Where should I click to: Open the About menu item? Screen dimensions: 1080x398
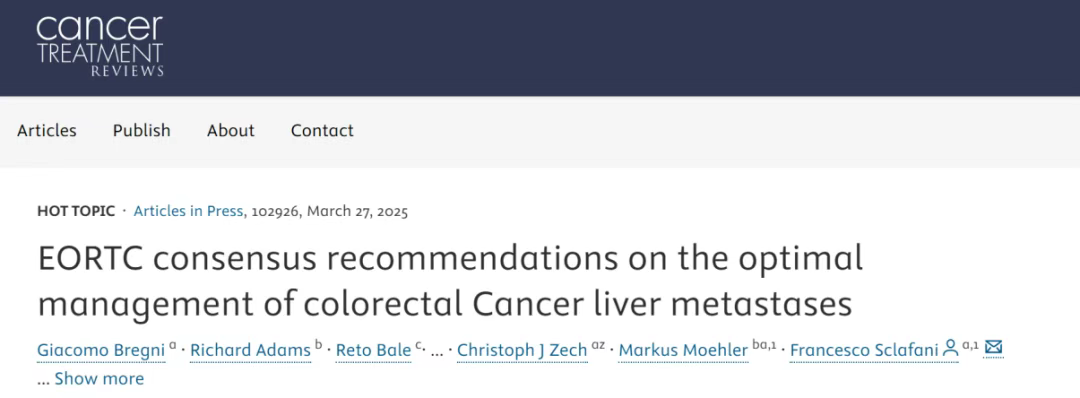pos(231,131)
